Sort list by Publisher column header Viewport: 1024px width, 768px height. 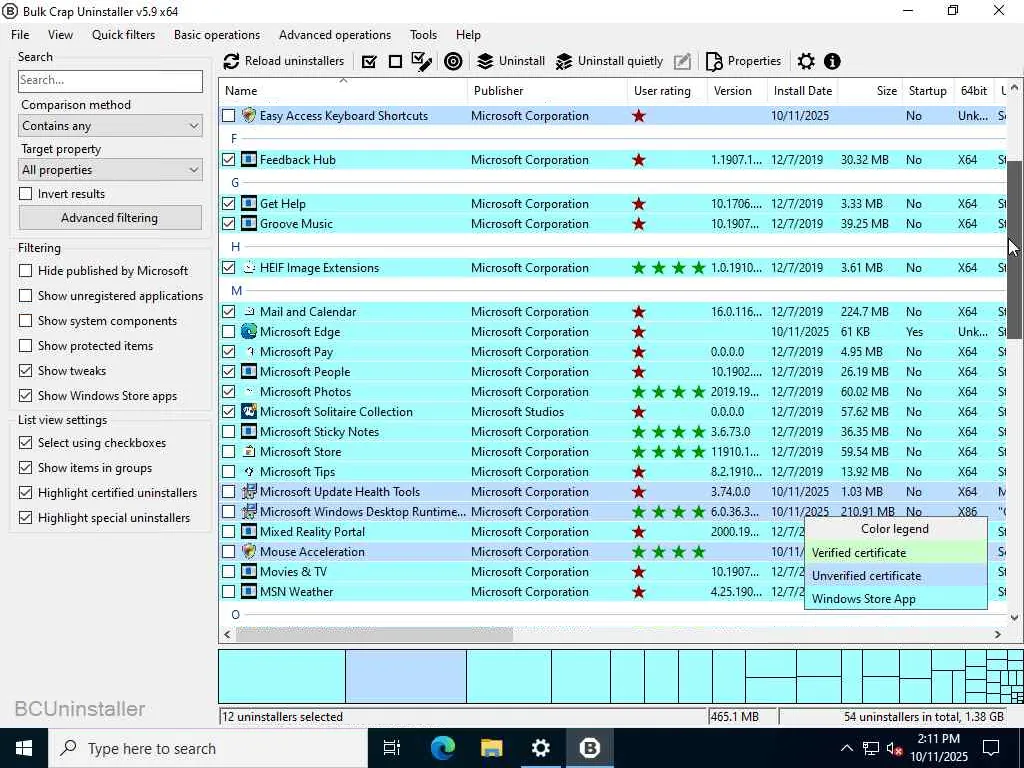point(547,91)
